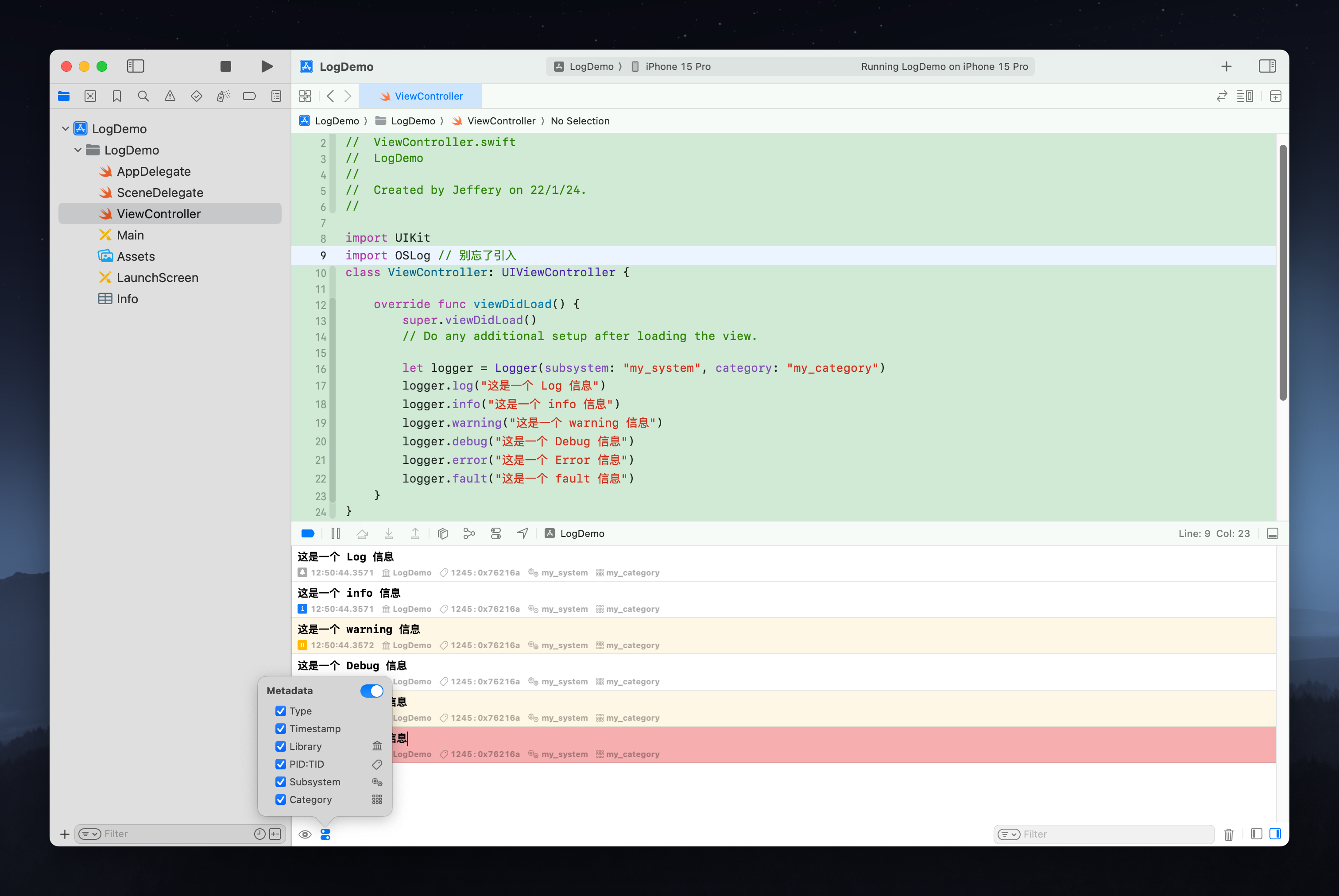Screen dimensions: 1339x896
Task: Clear console with trash icon
Action: 1228,834
